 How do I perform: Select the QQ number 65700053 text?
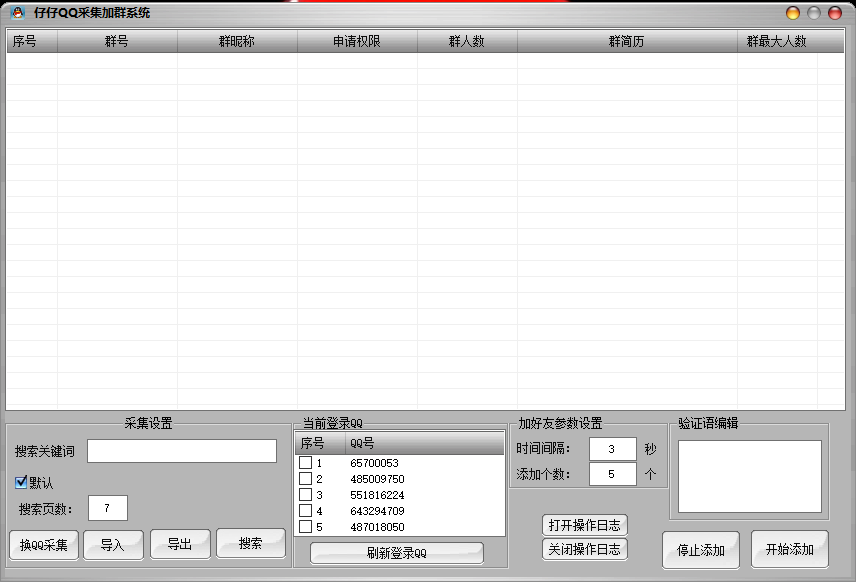[x=374, y=463]
